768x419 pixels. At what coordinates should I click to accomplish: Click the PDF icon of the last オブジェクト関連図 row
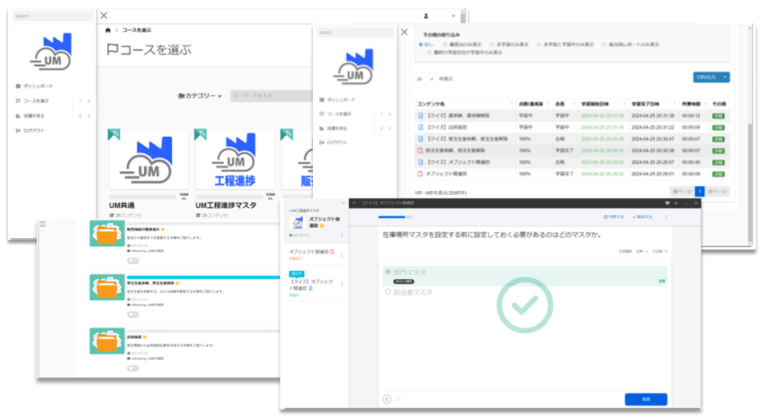(x=420, y=173)
